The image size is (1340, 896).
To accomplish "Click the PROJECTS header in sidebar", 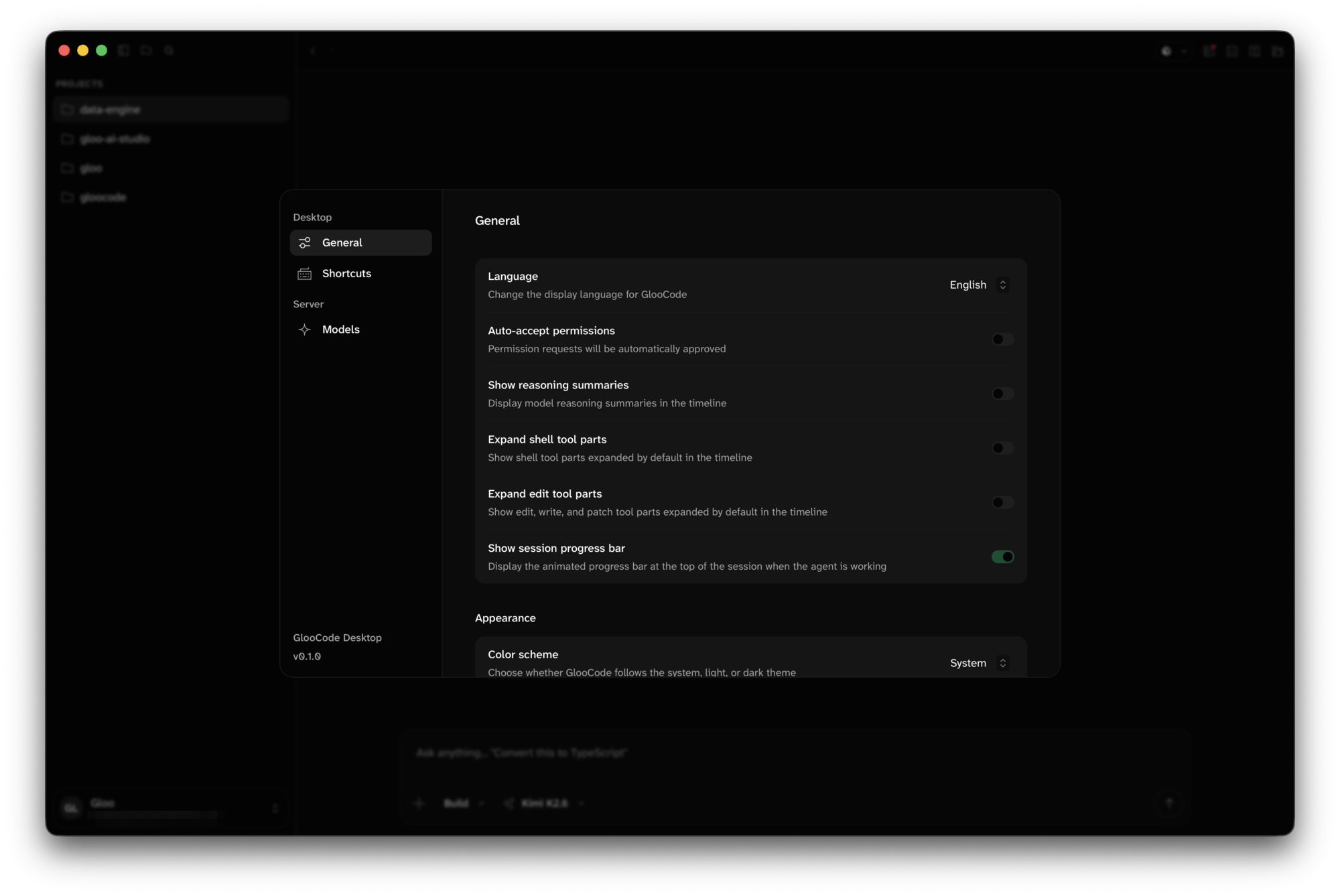I will (79, 84).
